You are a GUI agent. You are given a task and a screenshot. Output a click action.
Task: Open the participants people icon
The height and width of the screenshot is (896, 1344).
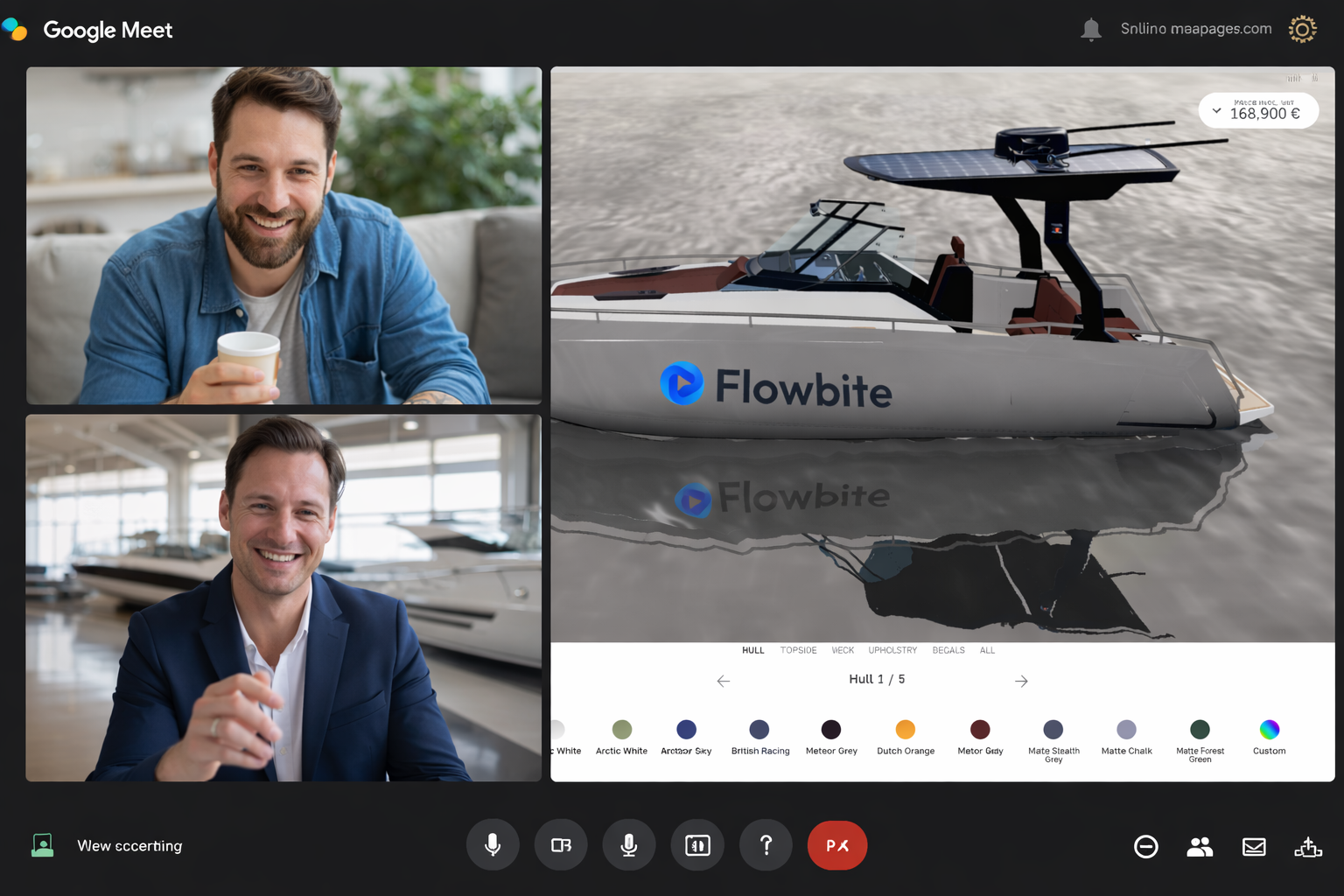(x=1200, y=847)
